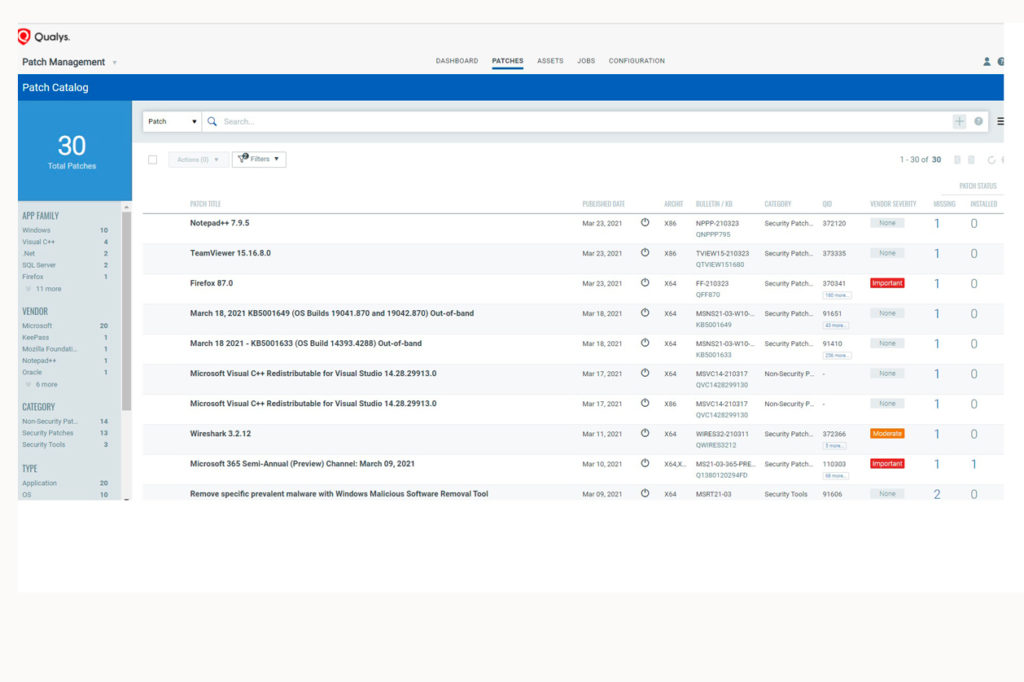Viewport: 1024px width, 682px height.
Task: Click the reboot icon for KB5001649 row
Action: pos(645,313)
